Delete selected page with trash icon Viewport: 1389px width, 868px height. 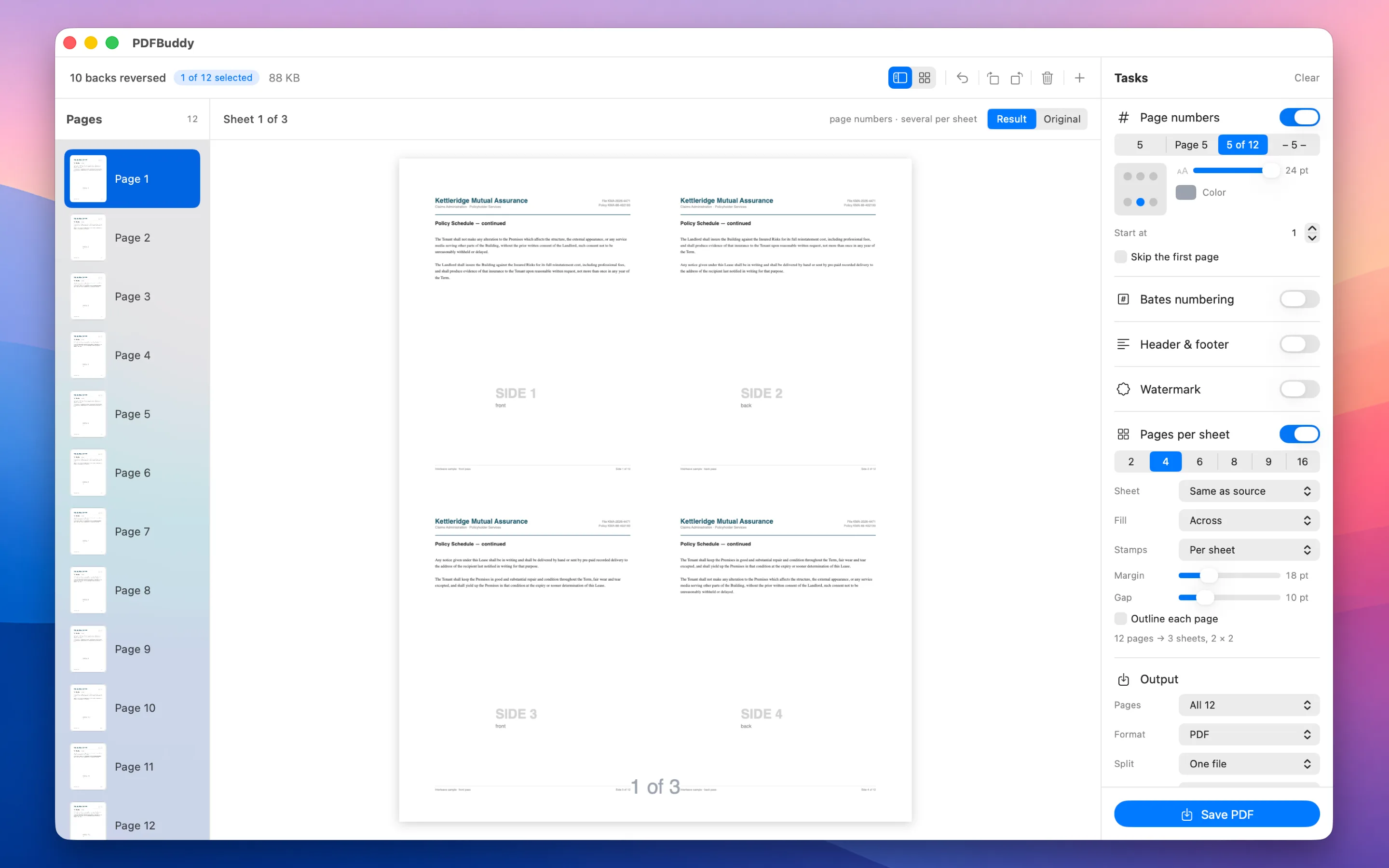[1048, 78]
